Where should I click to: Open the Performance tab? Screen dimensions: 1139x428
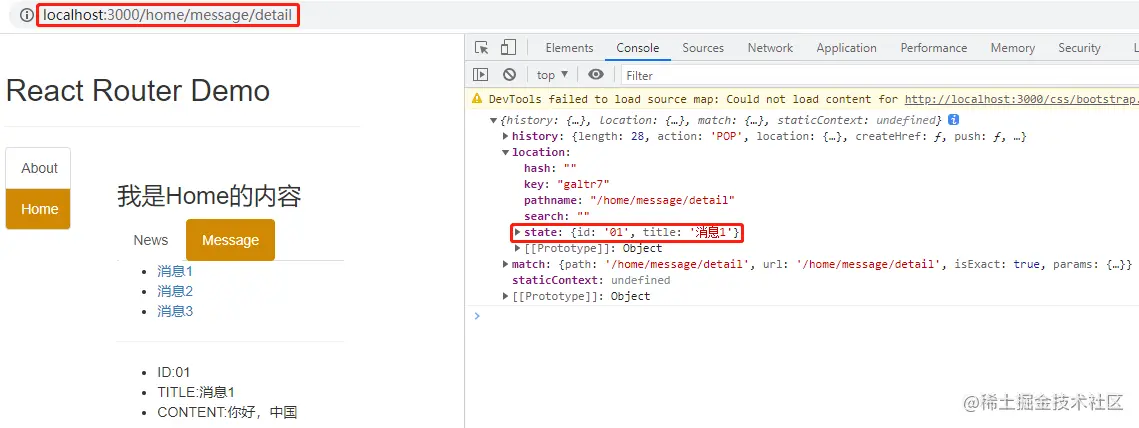[x=933, y=48]
